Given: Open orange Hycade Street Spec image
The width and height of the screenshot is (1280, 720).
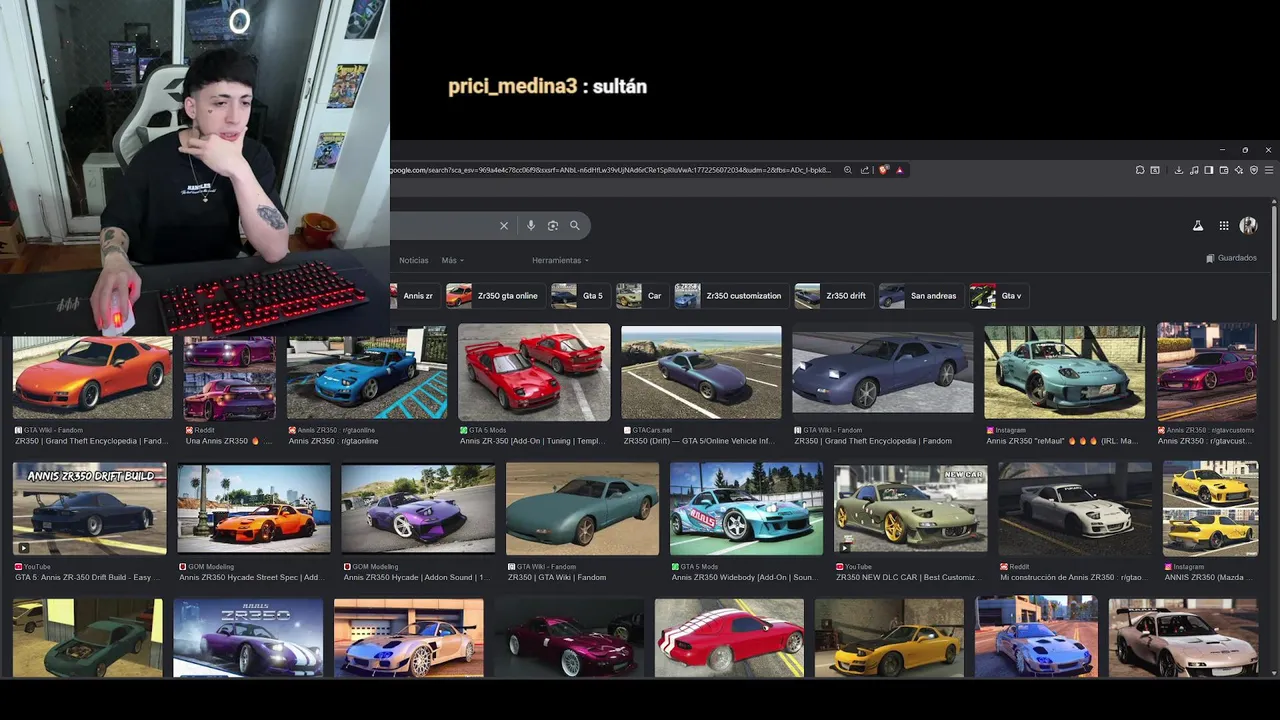Looking at the screenshot, I should [254, 508].
